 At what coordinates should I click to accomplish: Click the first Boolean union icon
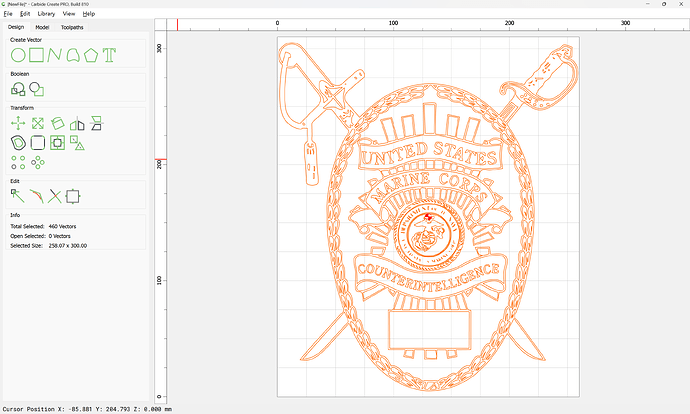[x=18, y=89]
